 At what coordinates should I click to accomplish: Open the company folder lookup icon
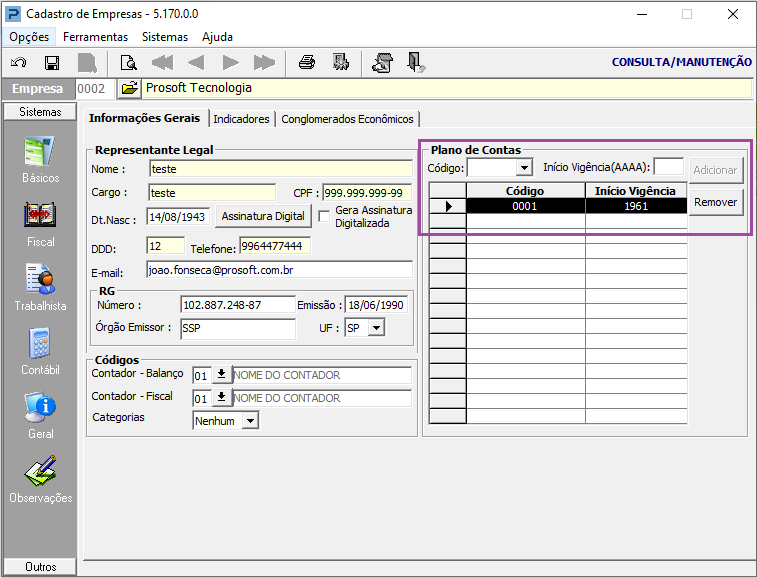pos(129,88)
